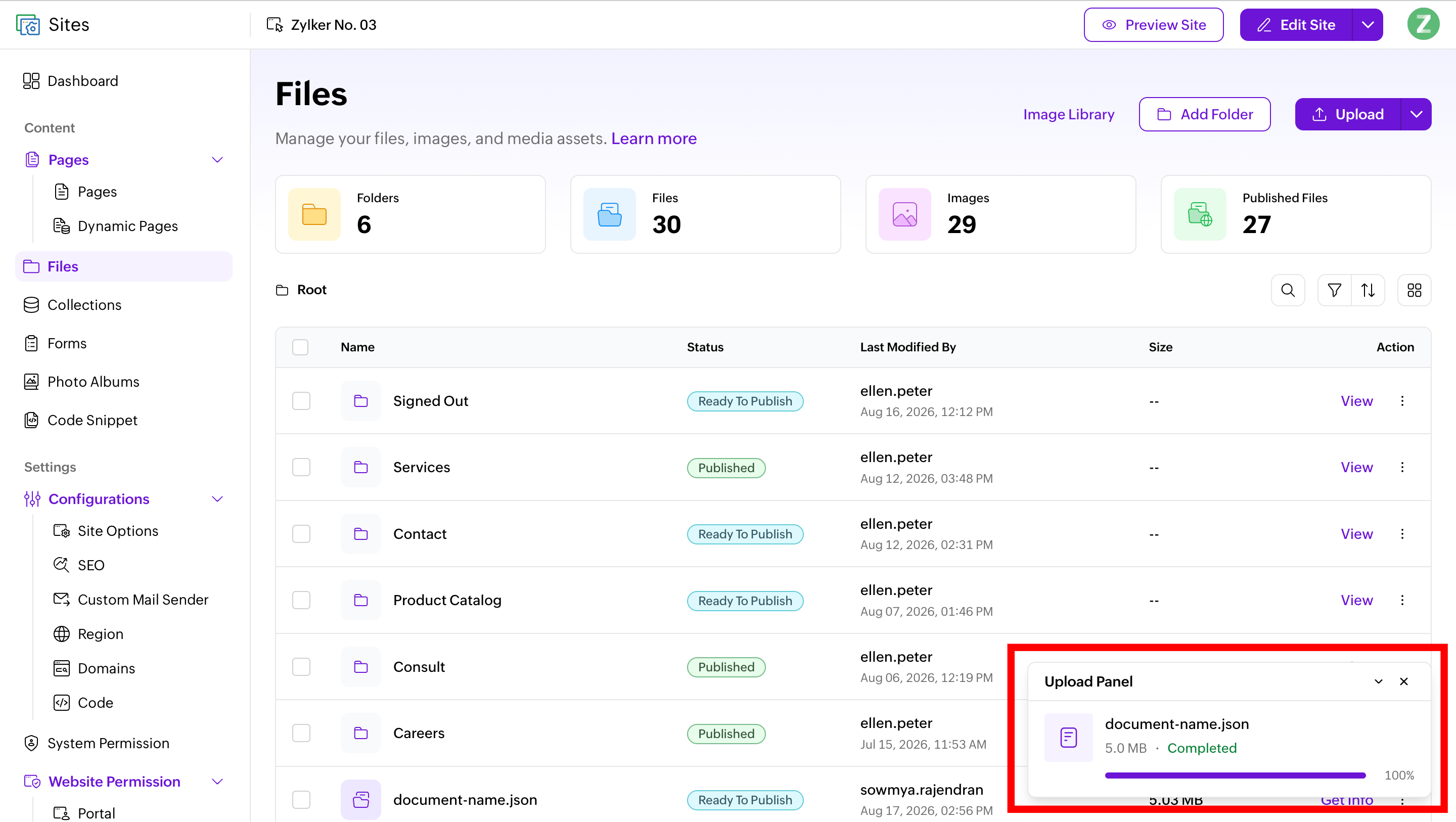Close the Upload Panel
Image resolution: width=1456 pixels, height=822 pixels.
pyautogui.click(x=1404, y=681)
